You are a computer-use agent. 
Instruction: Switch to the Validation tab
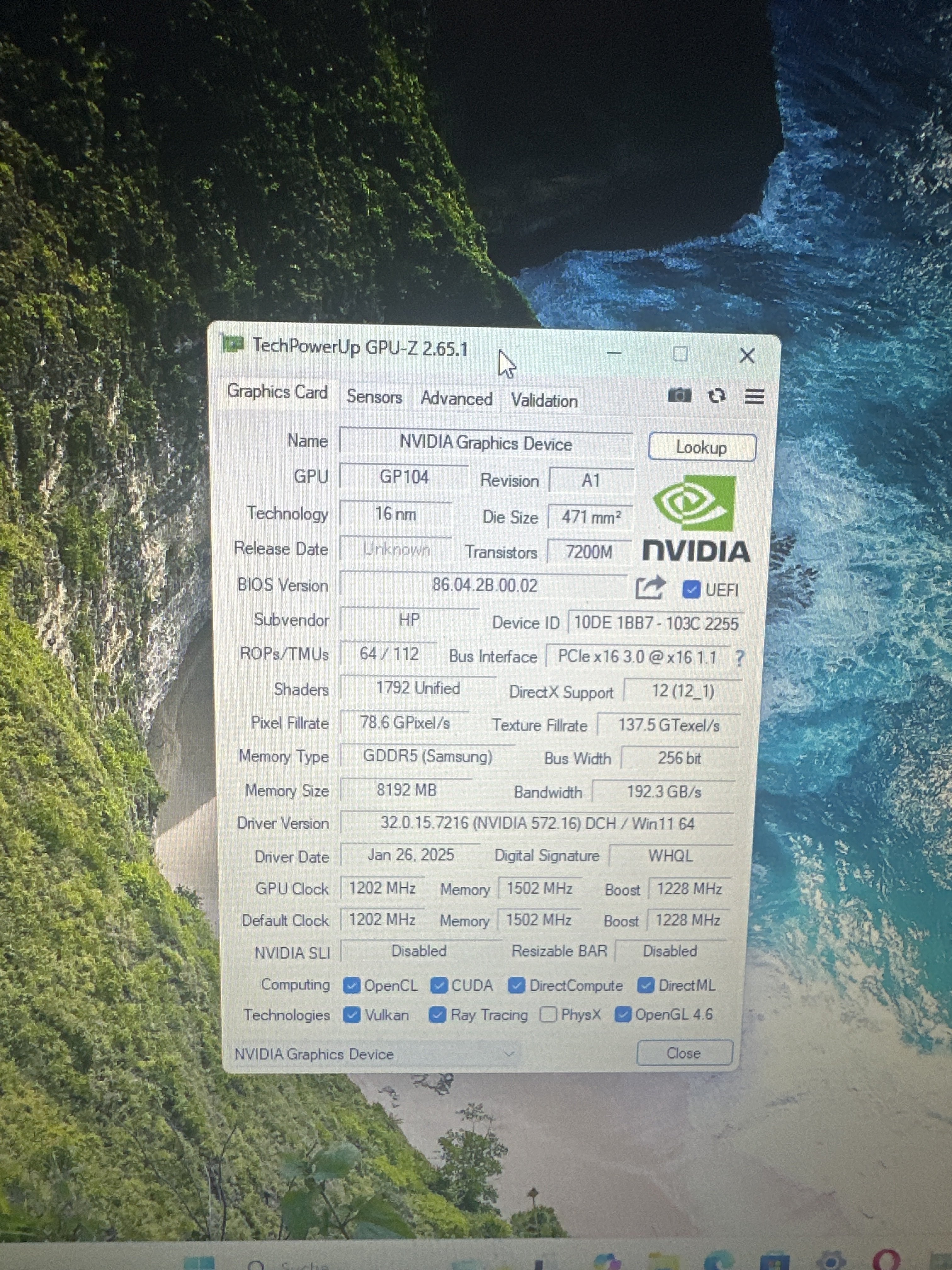(x=544, y=400)
